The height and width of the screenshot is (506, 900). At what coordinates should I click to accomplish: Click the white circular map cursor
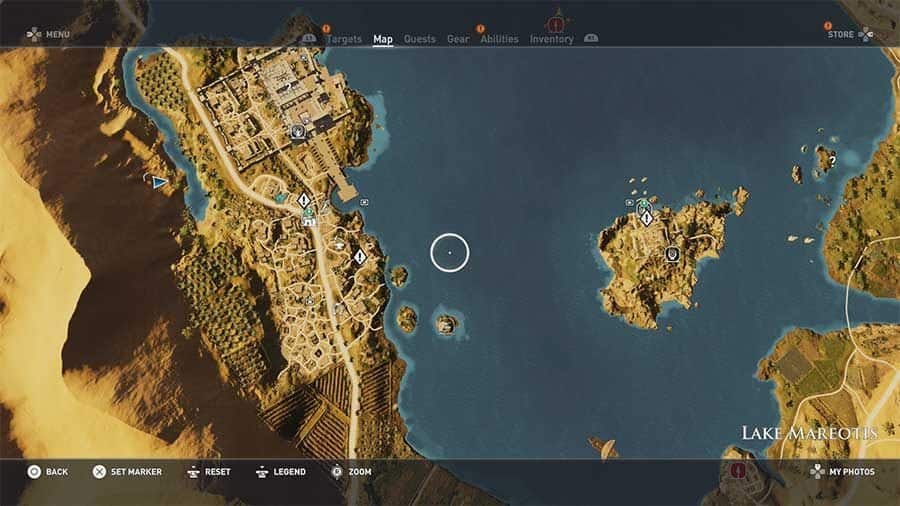tap(449, 252)
